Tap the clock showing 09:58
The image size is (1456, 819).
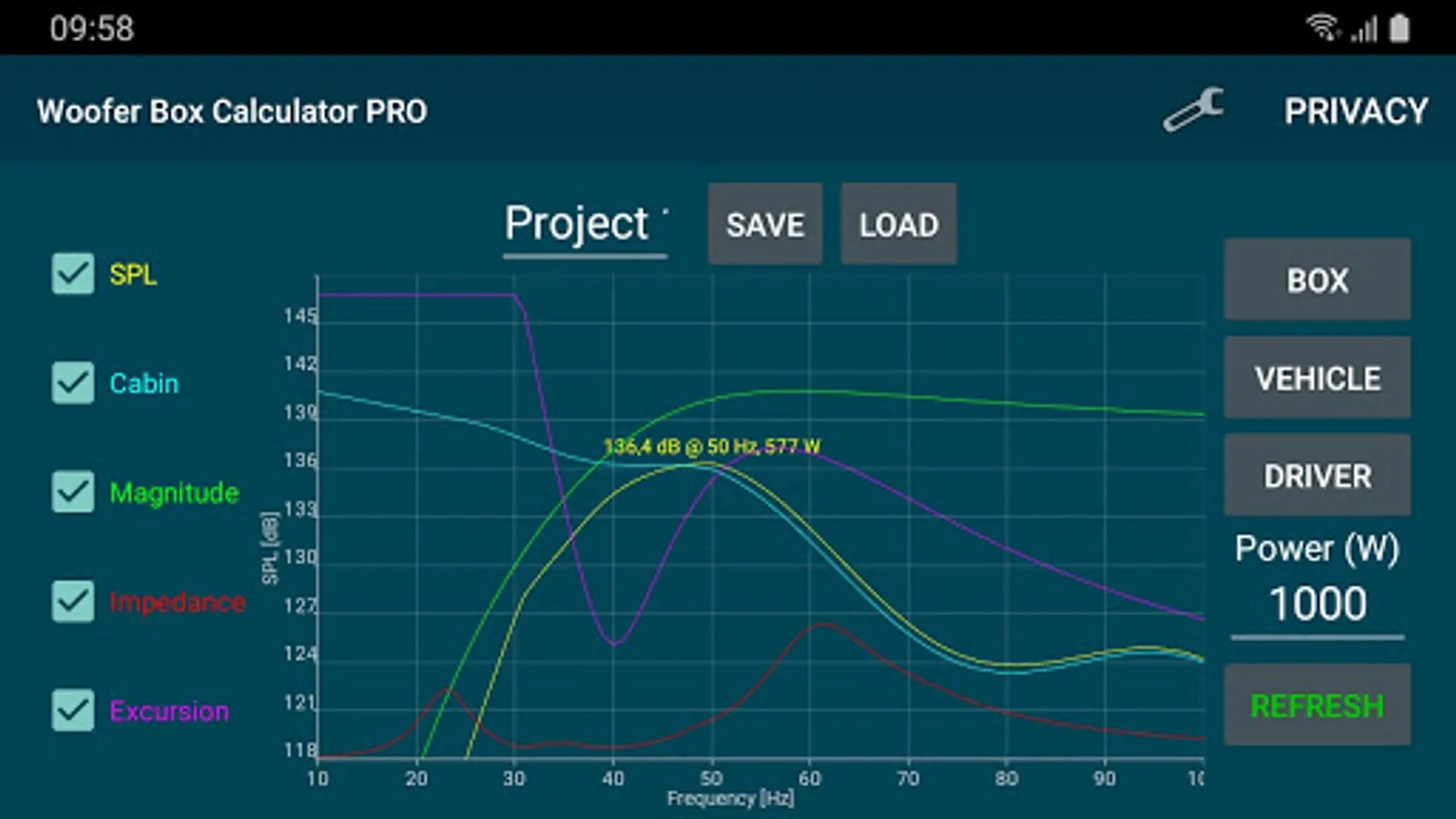(92, 28)
